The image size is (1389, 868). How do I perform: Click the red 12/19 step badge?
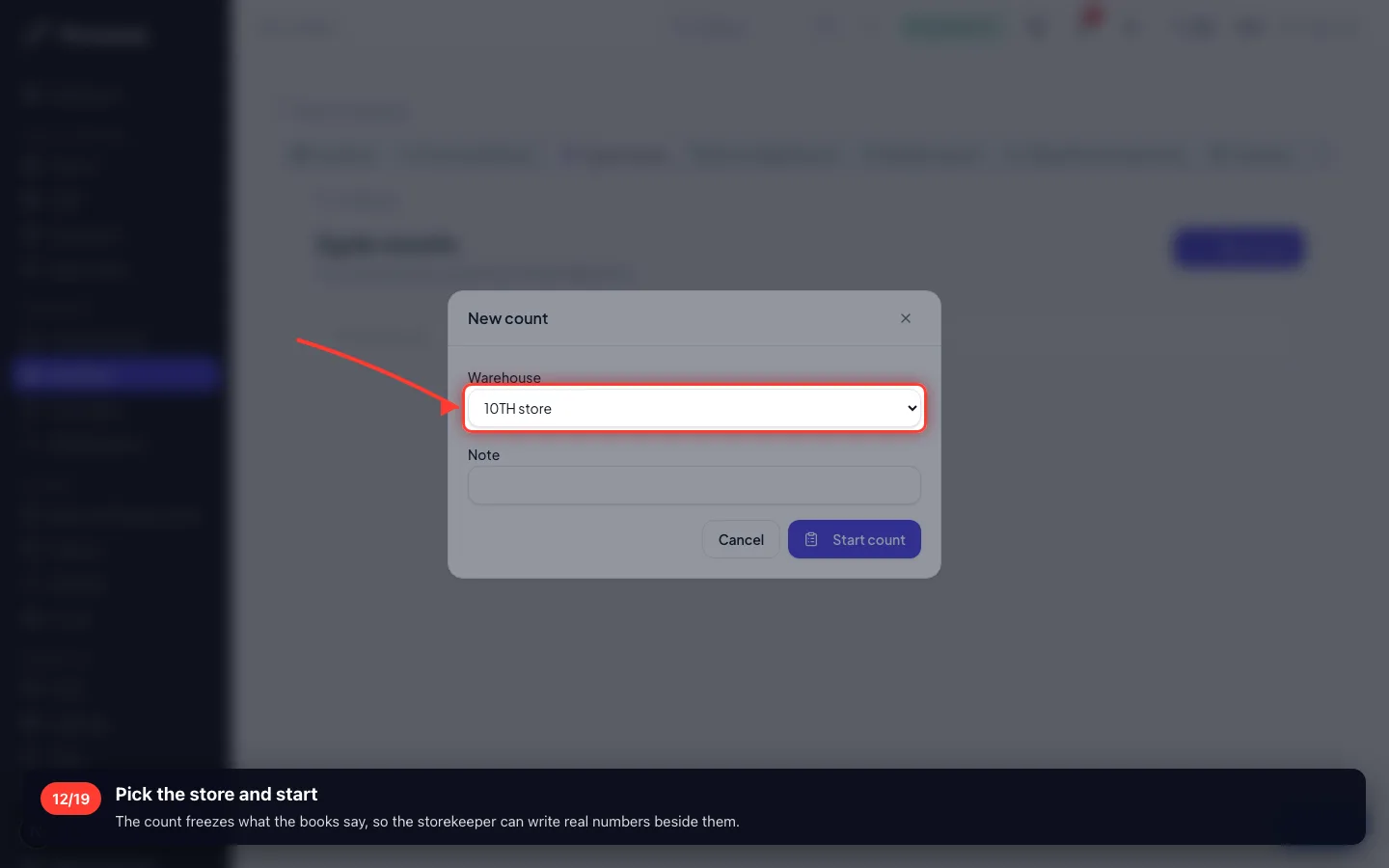[70, 799]
